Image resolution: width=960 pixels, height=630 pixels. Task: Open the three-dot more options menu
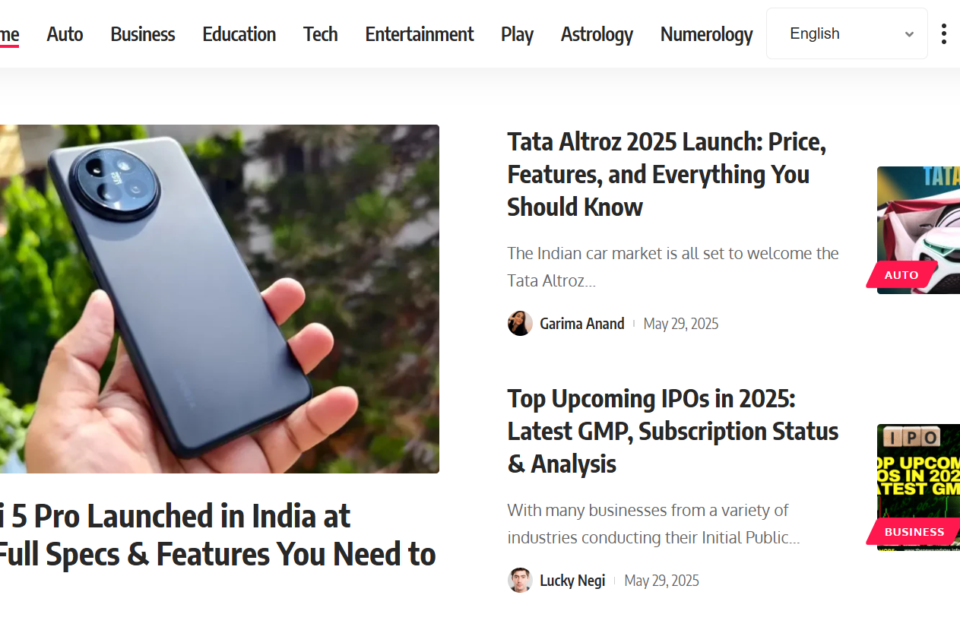[943, 34]
